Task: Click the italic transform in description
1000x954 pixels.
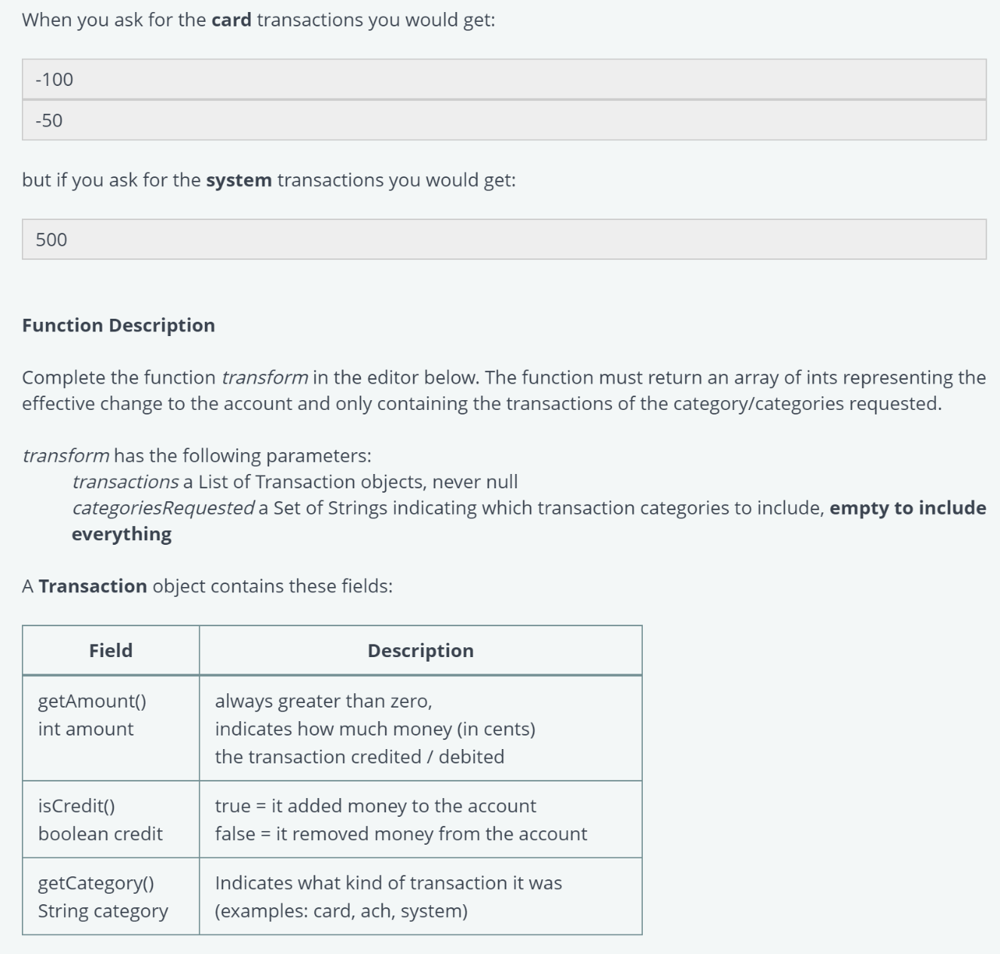Action: [265, 378]
